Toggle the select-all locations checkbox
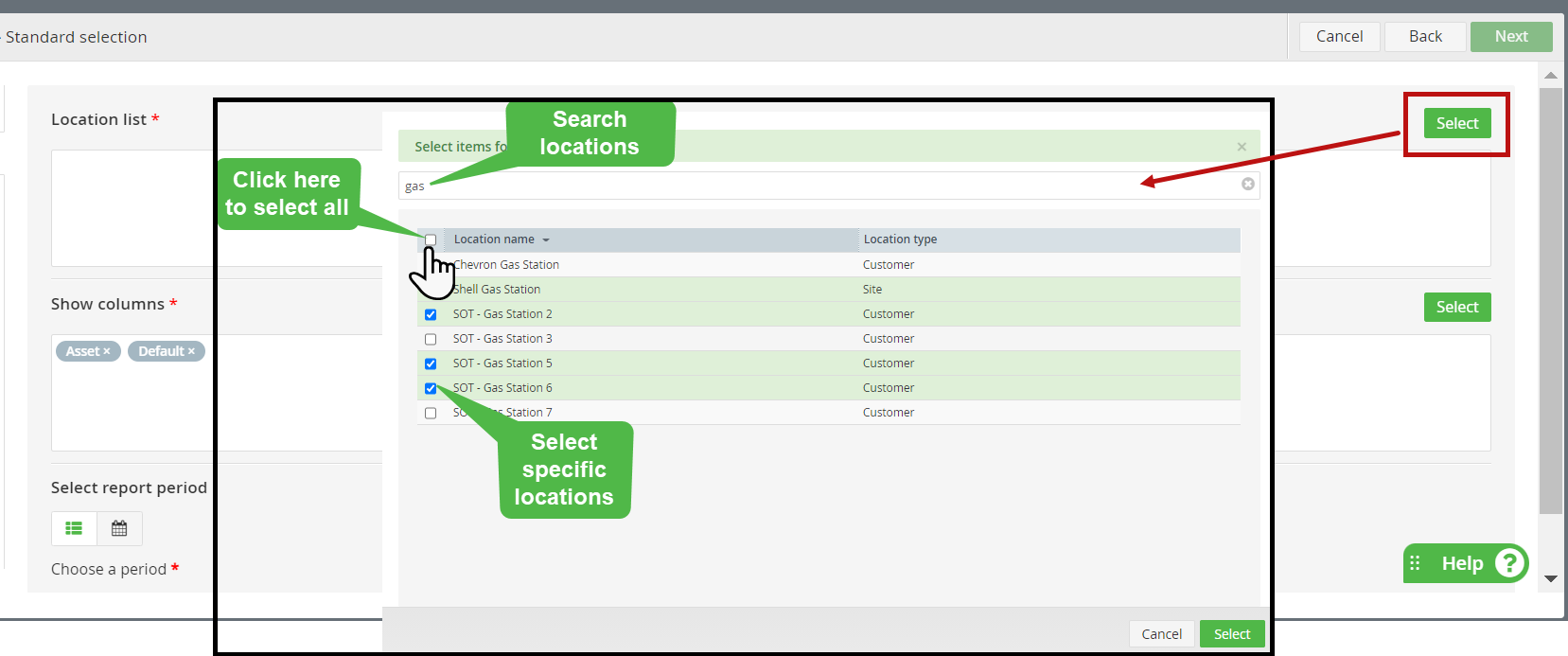This screenshot has height=656, width=1568. coord(431,239)
